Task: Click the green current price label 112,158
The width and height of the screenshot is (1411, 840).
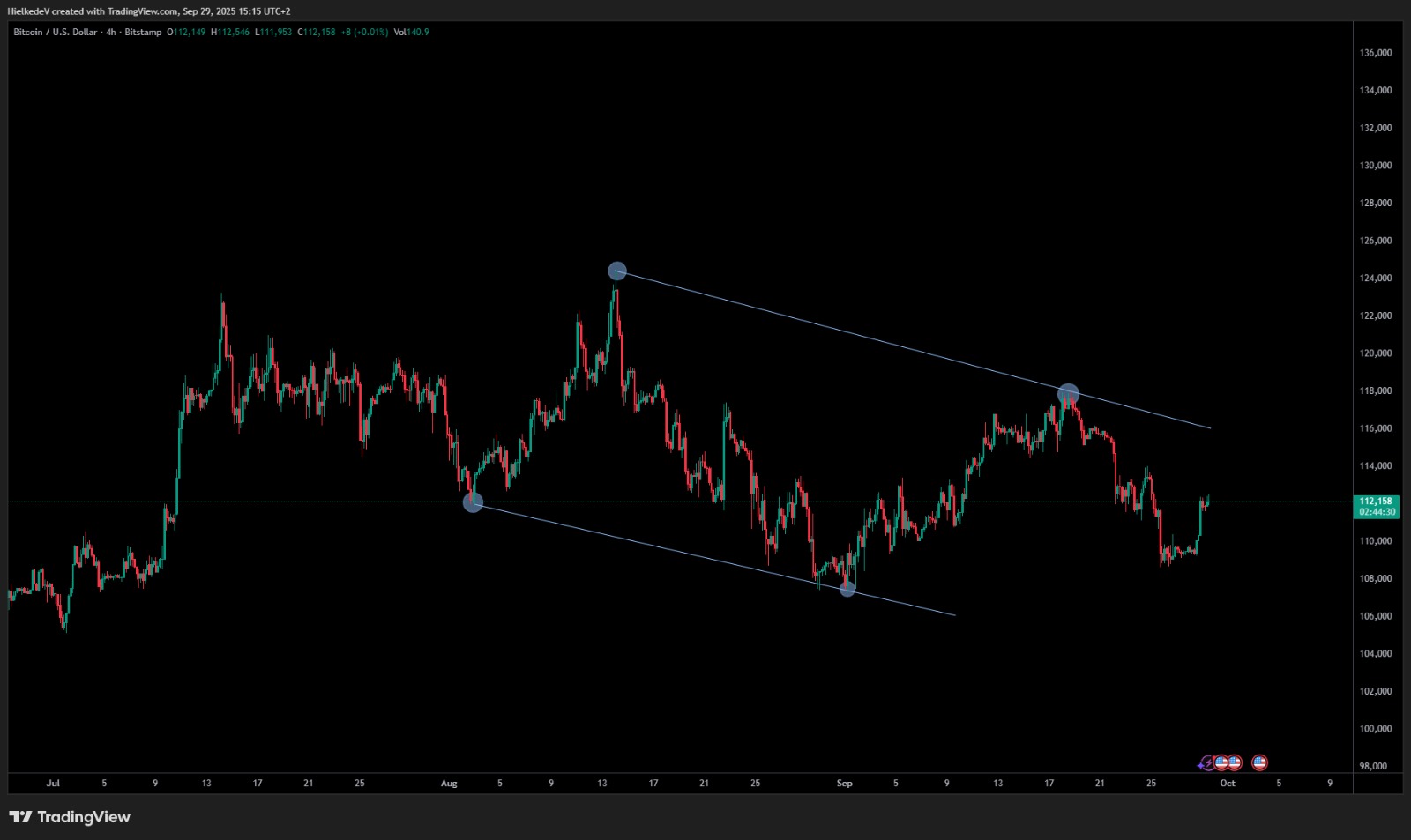Action: pyautogui.click(x=1376, y=501)
